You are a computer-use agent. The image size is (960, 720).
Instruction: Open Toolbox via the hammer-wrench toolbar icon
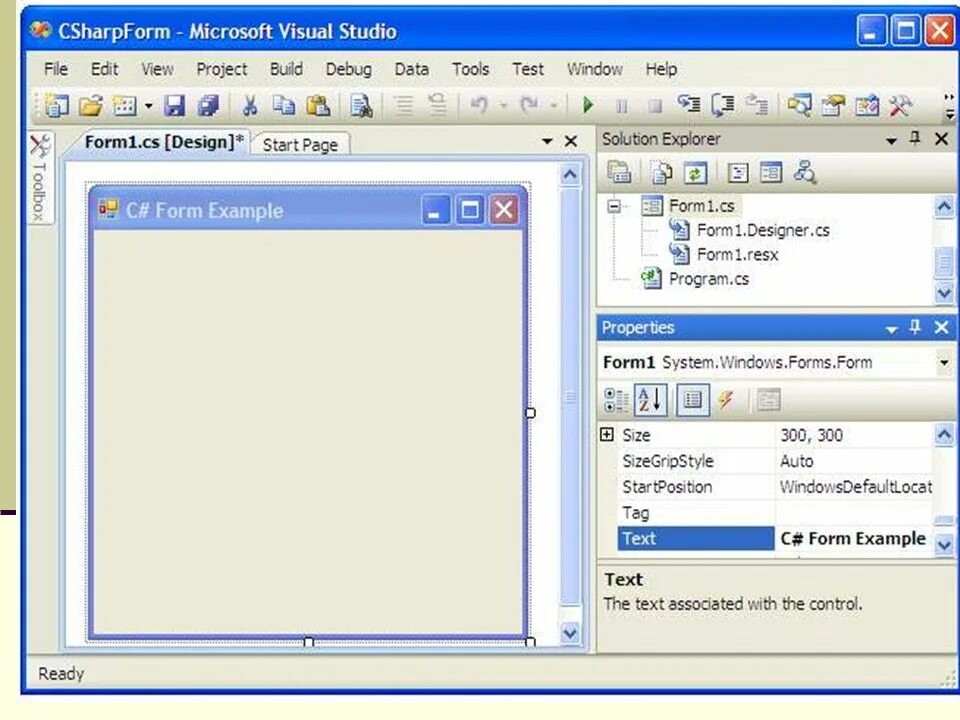click(901, 105)
